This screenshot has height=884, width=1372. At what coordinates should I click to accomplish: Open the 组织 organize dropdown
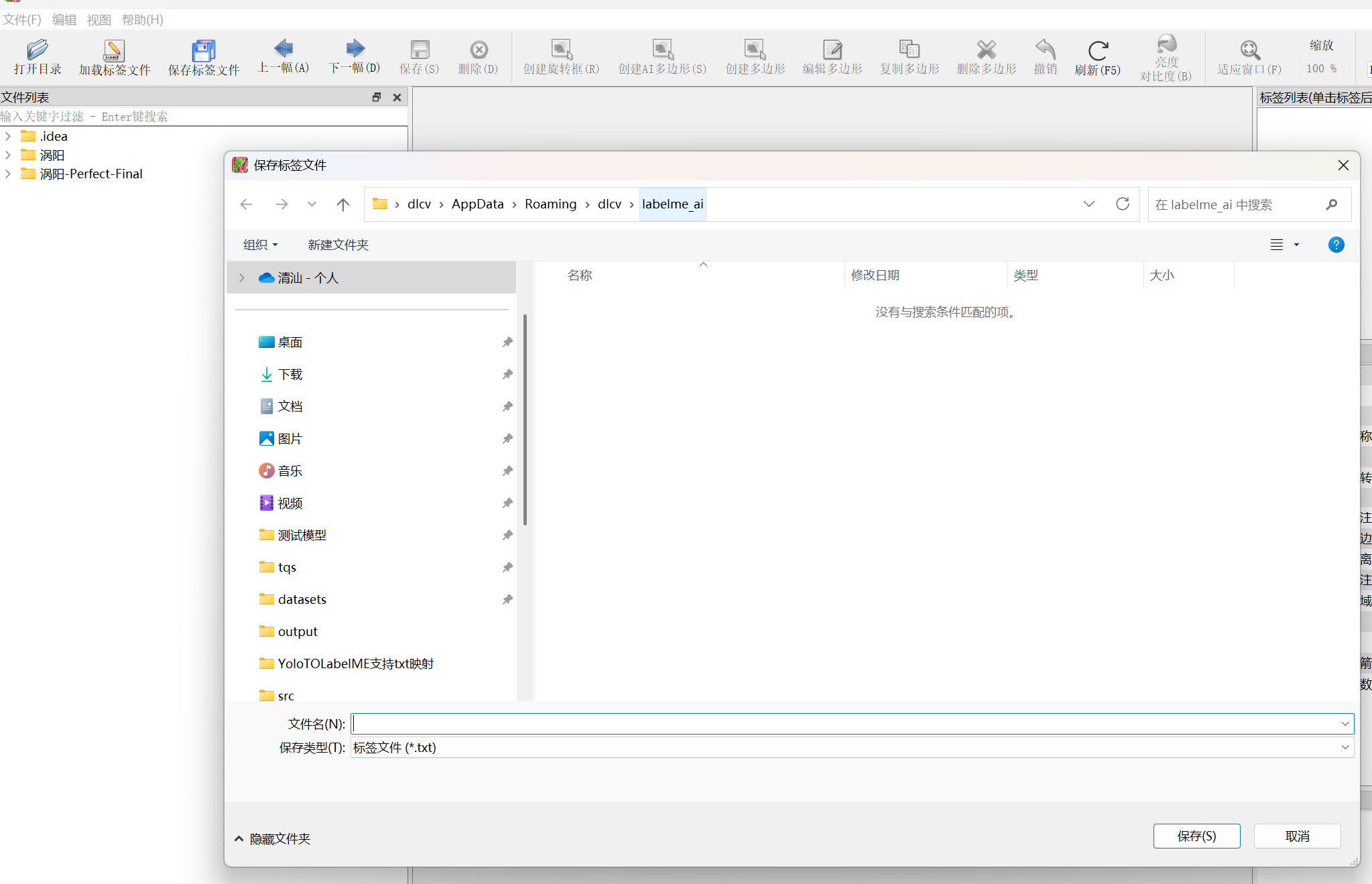pos(260,245)
